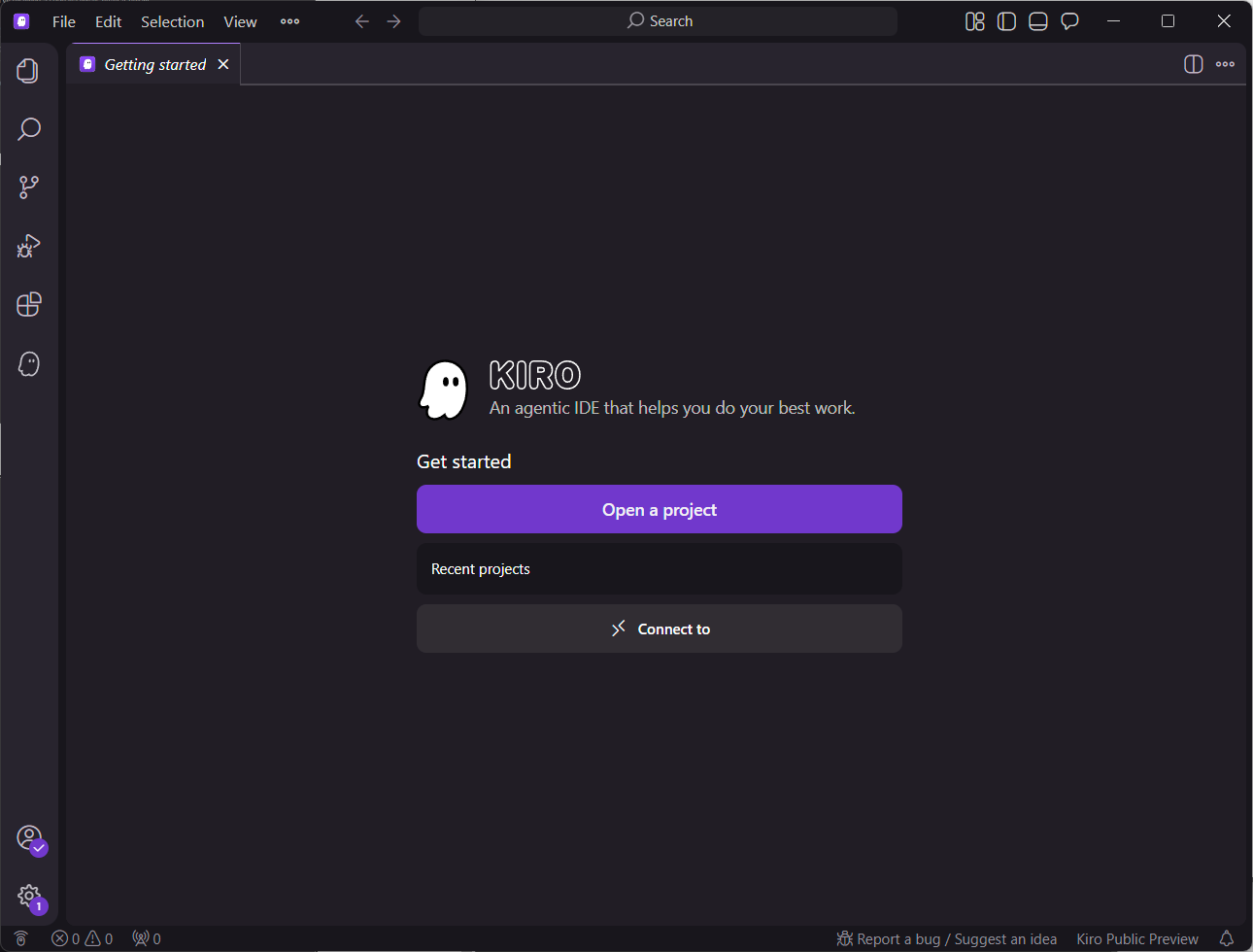
Task: Click the Connect to button
Action: click(x=660, y=629)
